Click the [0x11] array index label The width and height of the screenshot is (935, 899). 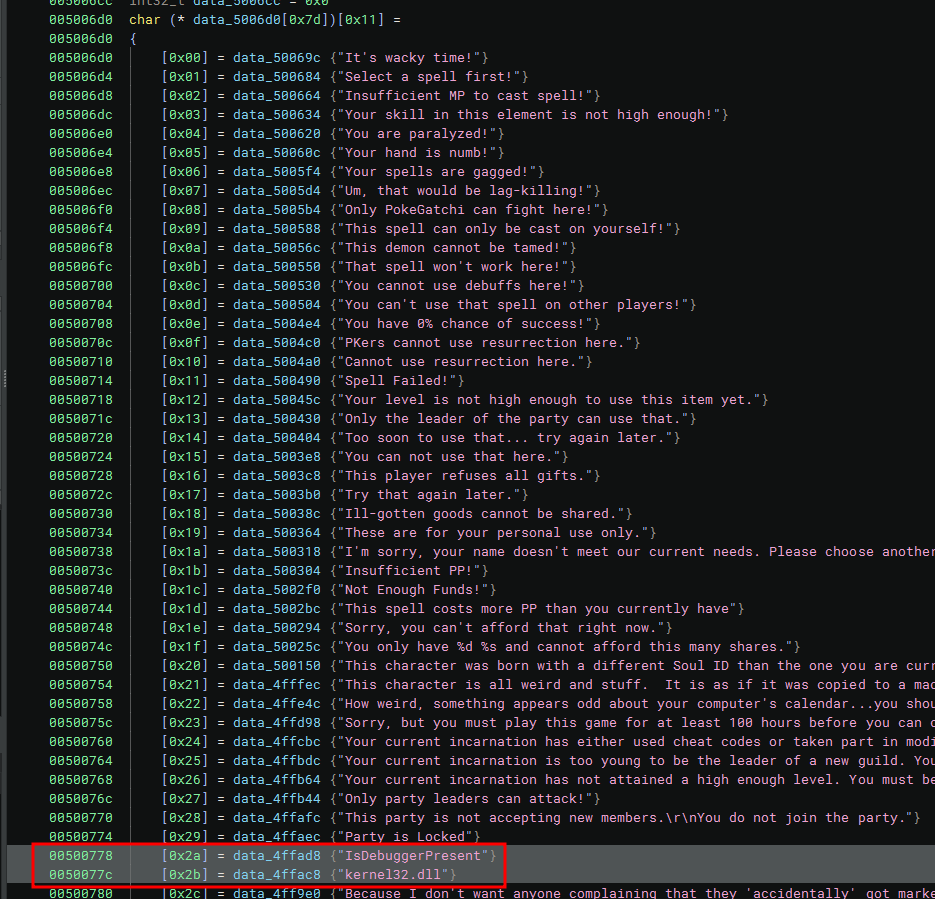pyautogui.click(x=182, y=381)
